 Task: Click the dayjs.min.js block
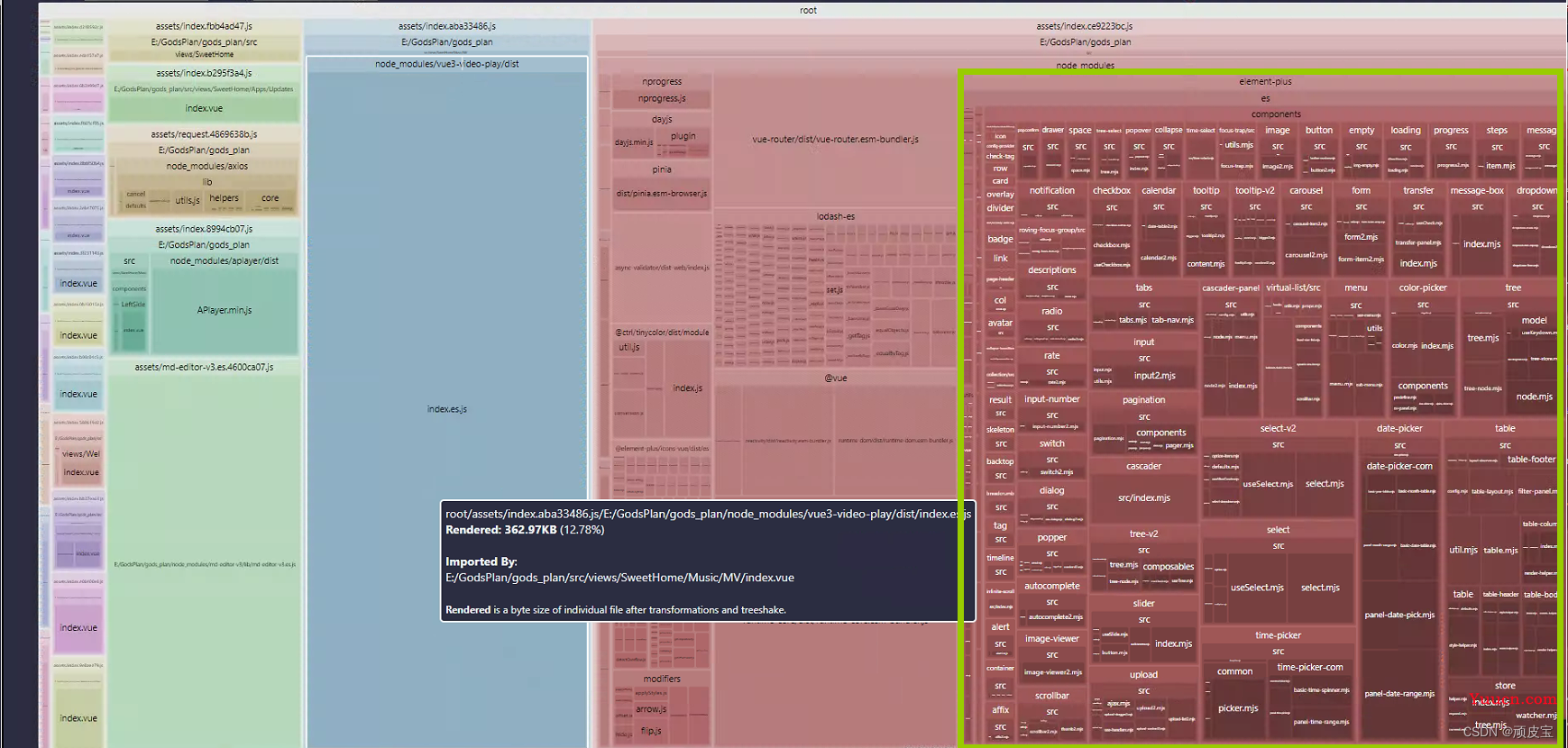634,142
